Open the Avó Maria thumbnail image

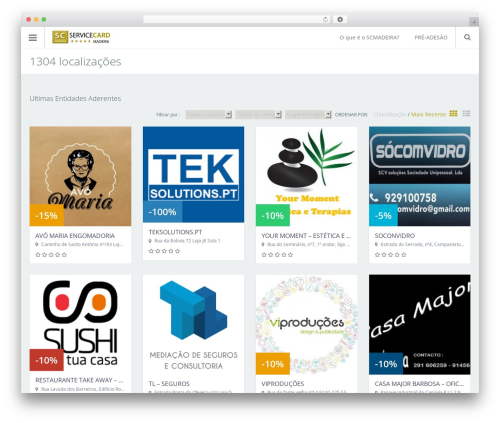pos(80,176)
